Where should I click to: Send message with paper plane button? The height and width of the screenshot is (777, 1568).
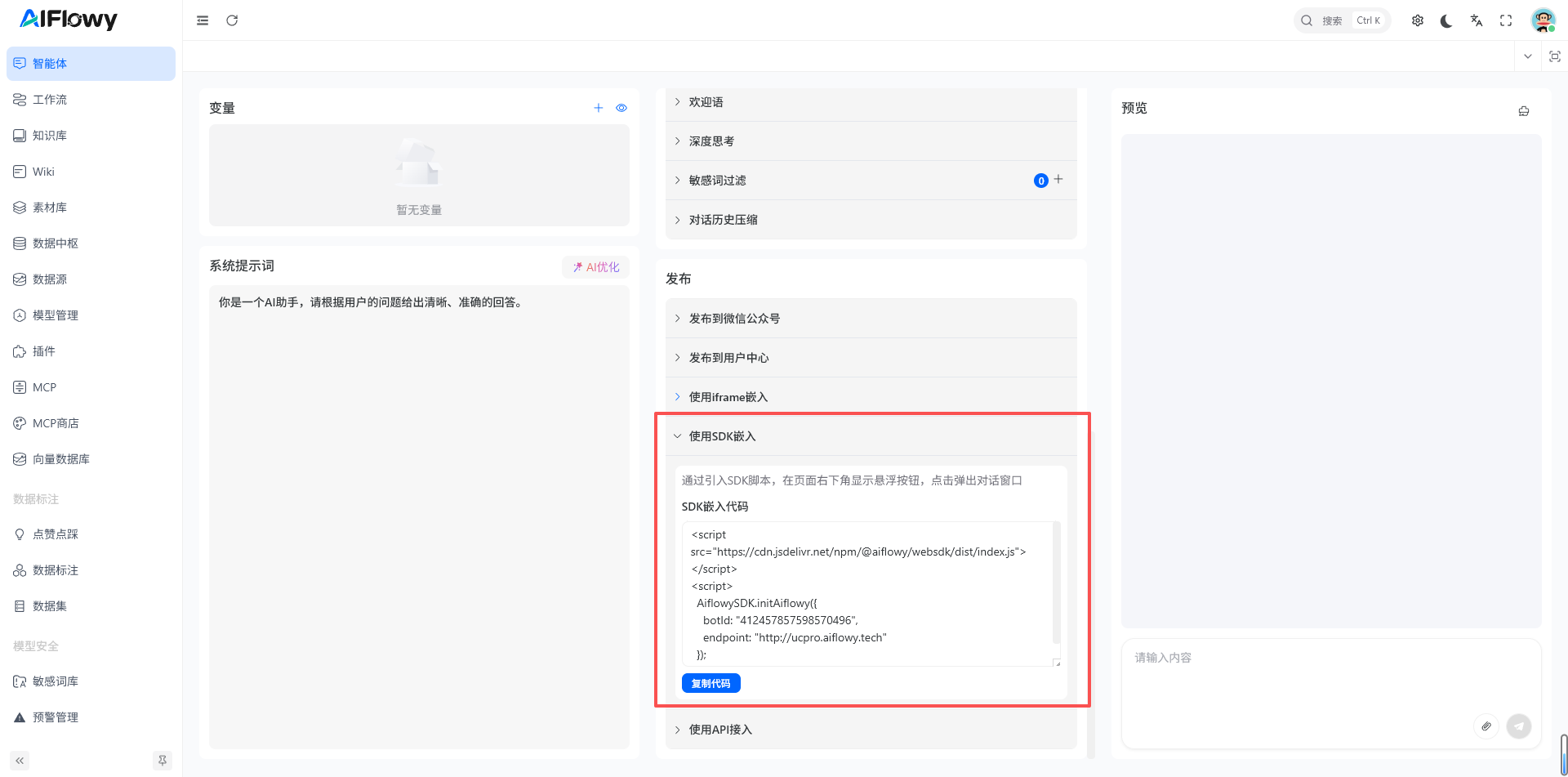point(1519,726)
